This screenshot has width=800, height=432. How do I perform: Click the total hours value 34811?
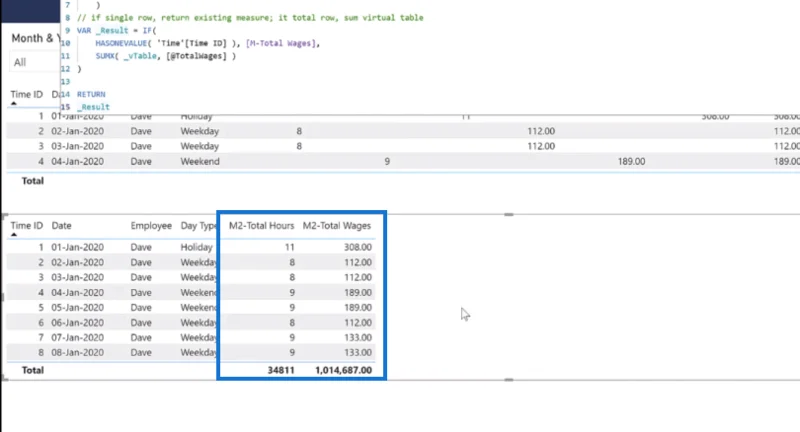point(281,370)
